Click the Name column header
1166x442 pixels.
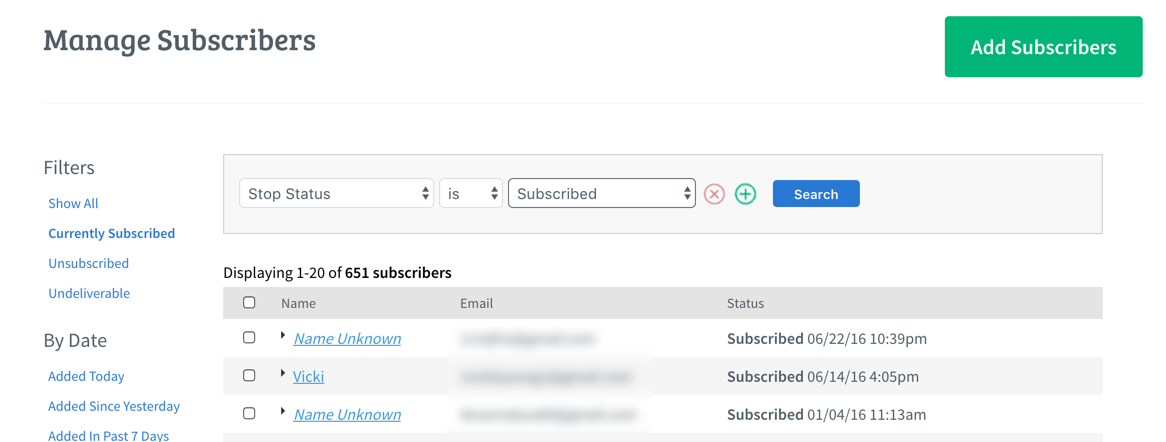(x=298, y=303)
